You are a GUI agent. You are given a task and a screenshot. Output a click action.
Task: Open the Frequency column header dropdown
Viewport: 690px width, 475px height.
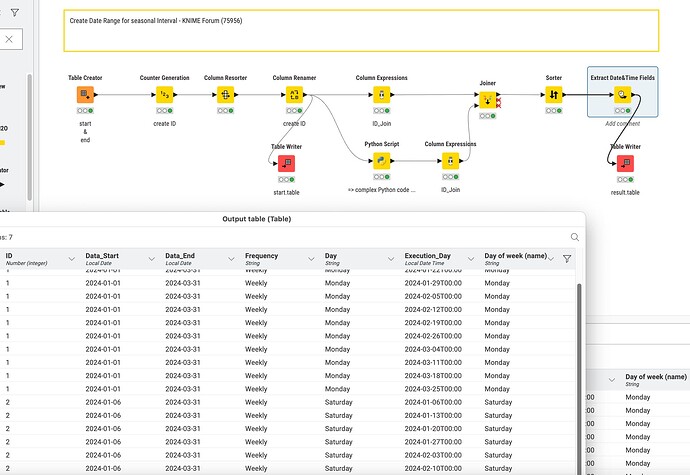tap(311, 259)
